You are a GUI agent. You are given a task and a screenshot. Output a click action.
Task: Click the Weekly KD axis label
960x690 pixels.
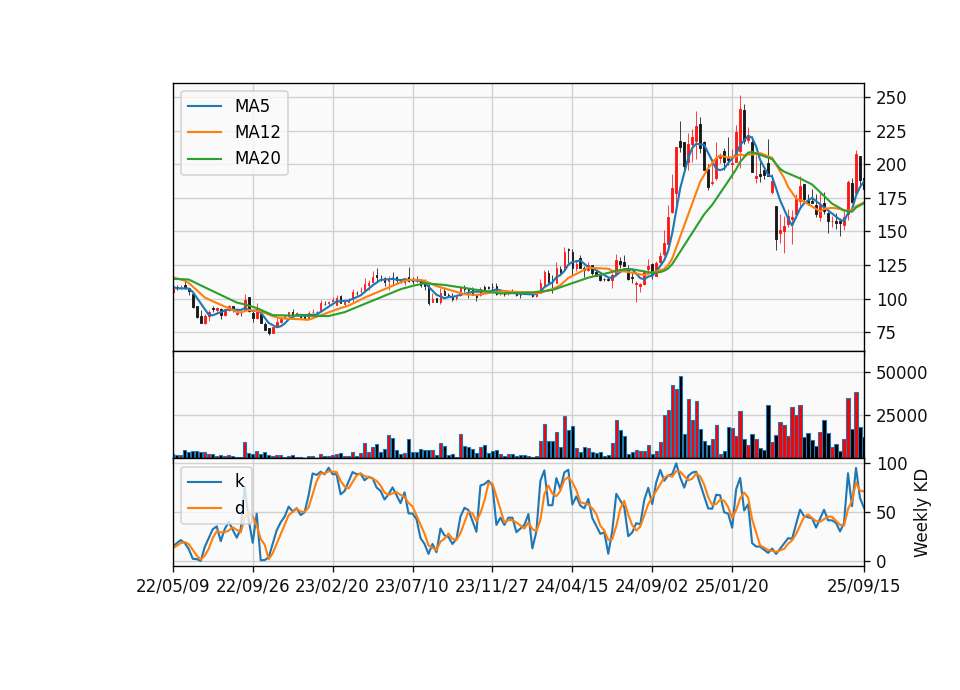click(920, 513)
